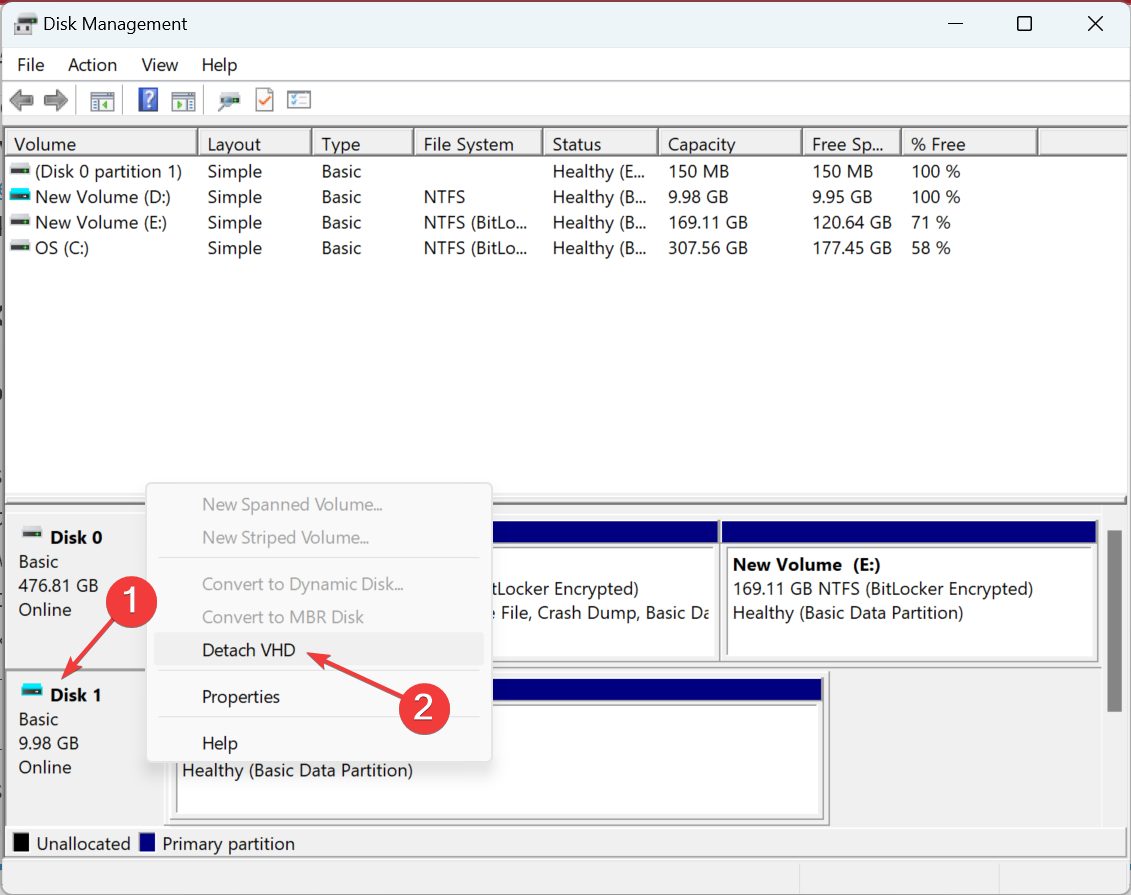Click the 58 % free cell
This screenshot has height=895, width=1131.
pos(930,247)
